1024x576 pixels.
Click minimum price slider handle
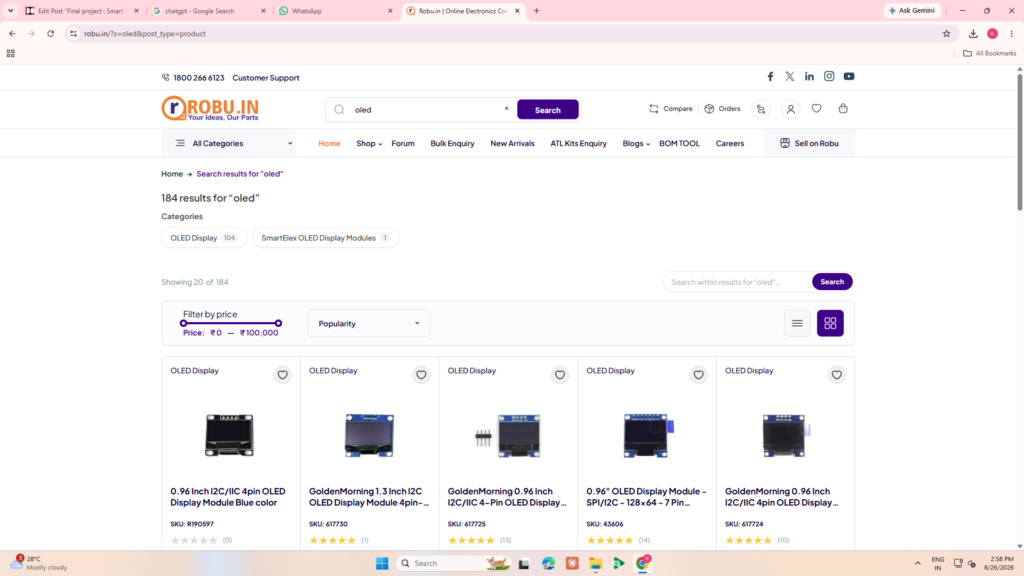[x=184, y=323]
